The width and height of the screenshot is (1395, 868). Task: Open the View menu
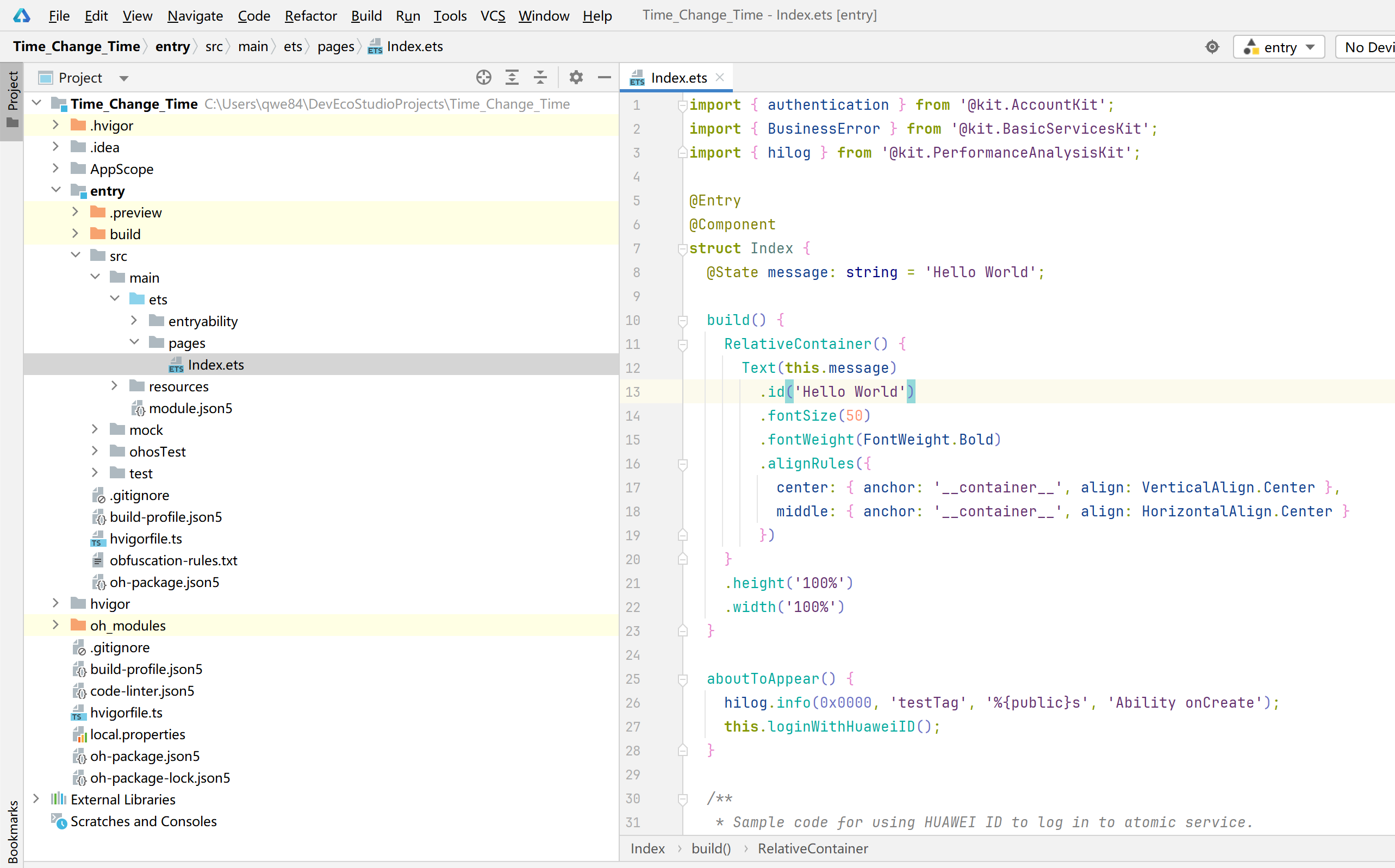click(x=137, y=16)
